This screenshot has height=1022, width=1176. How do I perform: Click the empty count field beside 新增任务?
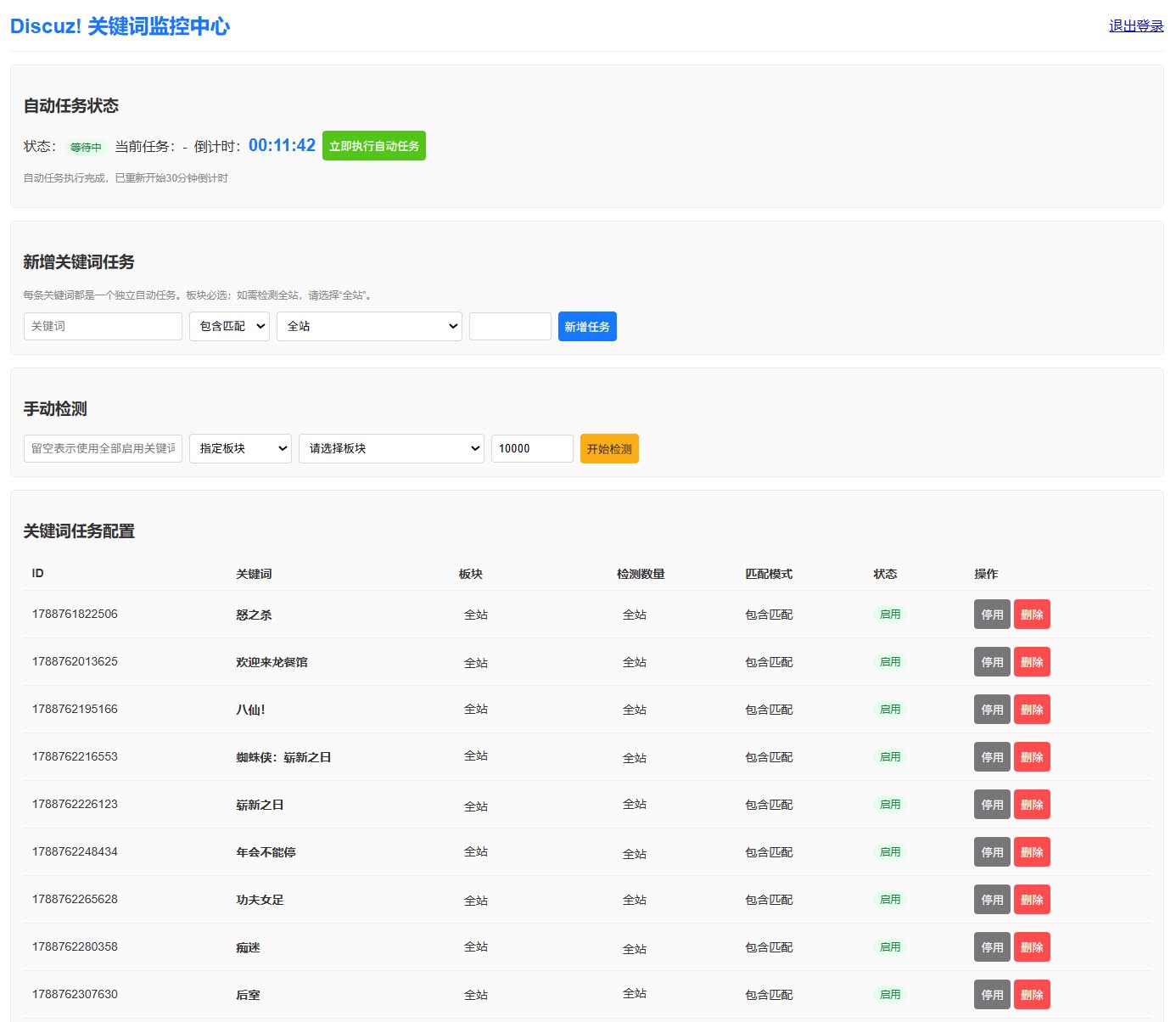pyautogui.click(x=510, y=327)
